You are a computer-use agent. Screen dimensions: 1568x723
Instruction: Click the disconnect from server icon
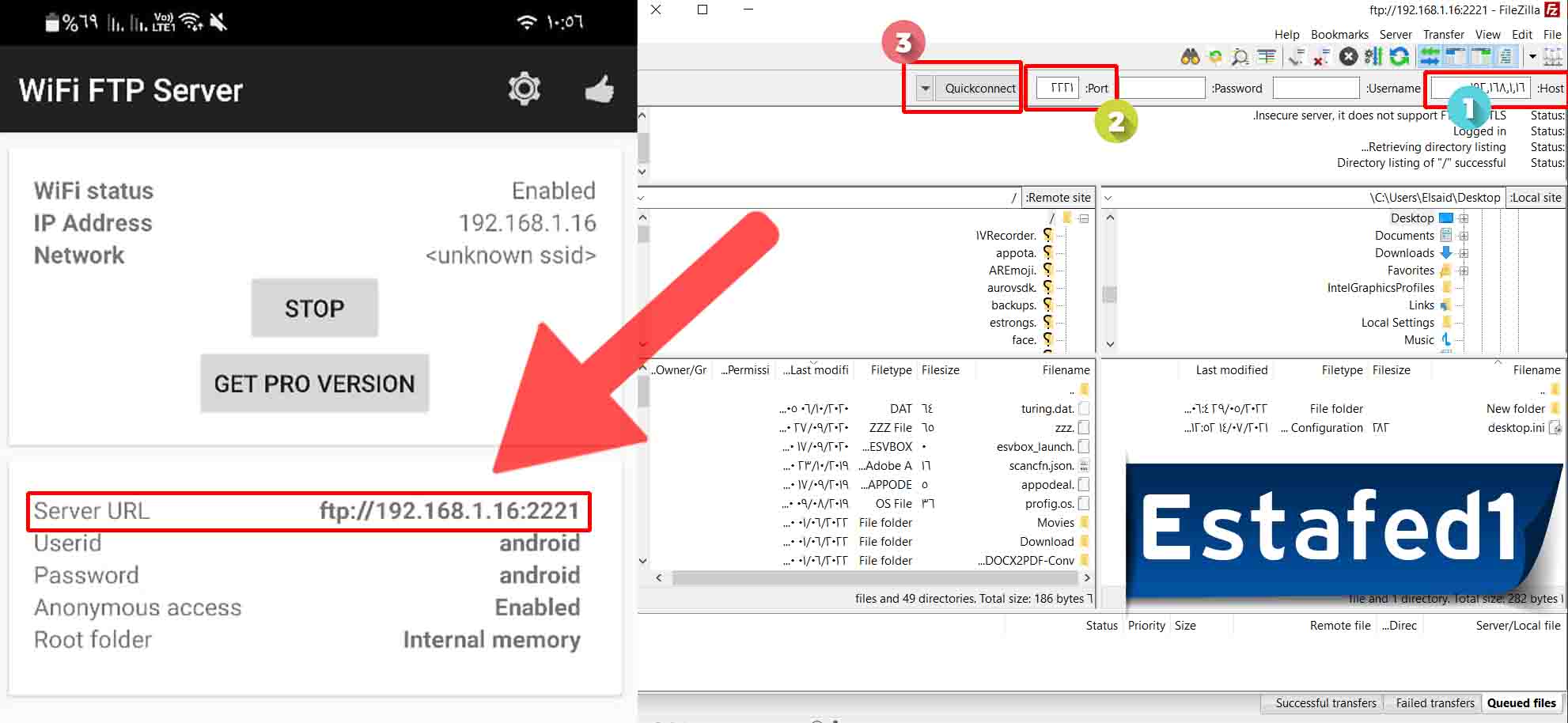coord(1321,56)
